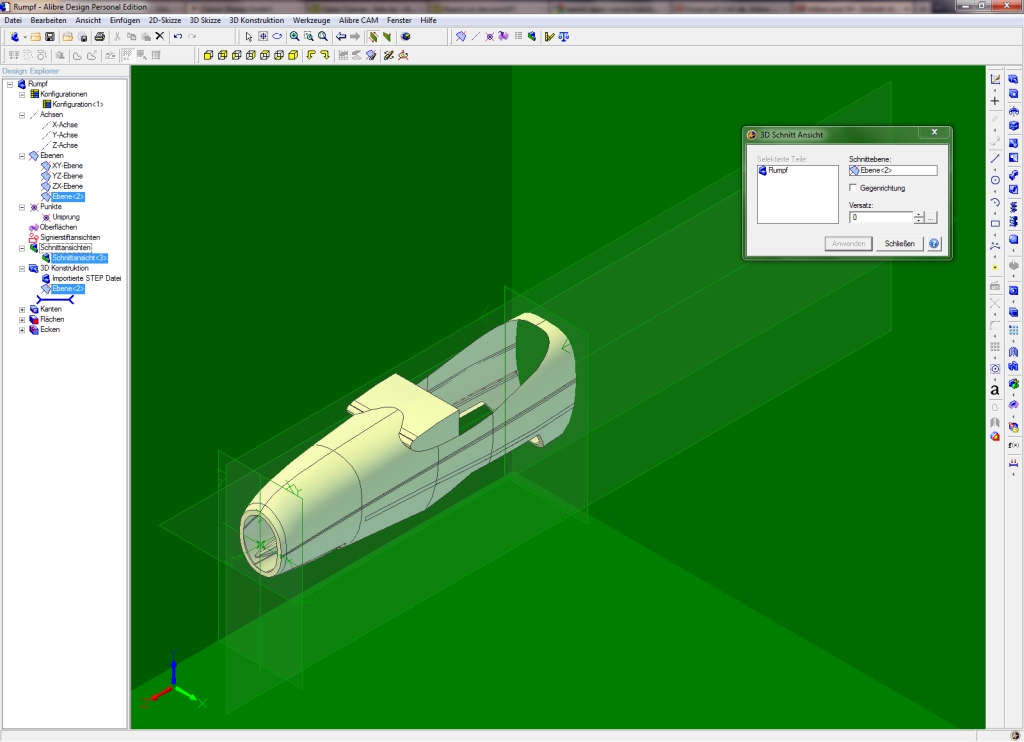Select YZ-Ebene in the Design Explorer
The height and width of the screenshot is (742, 1024).
click(67, 176)
